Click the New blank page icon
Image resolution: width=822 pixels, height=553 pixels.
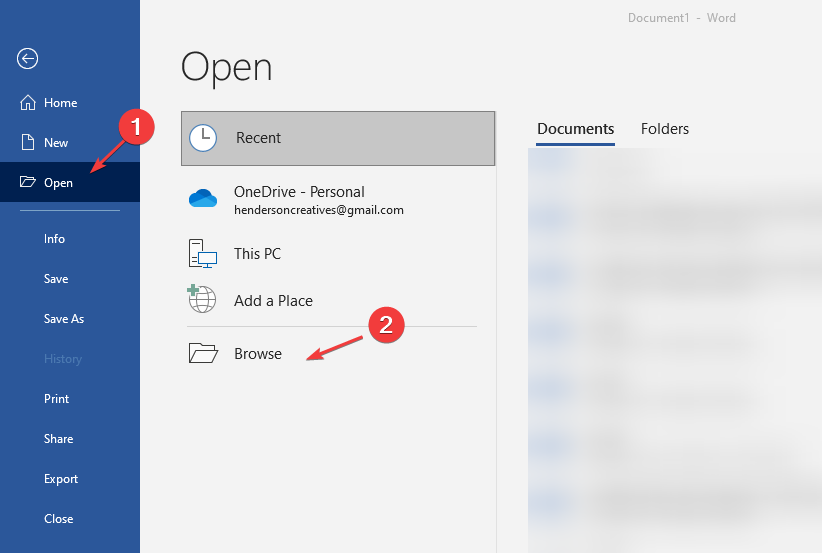point(27,143)
